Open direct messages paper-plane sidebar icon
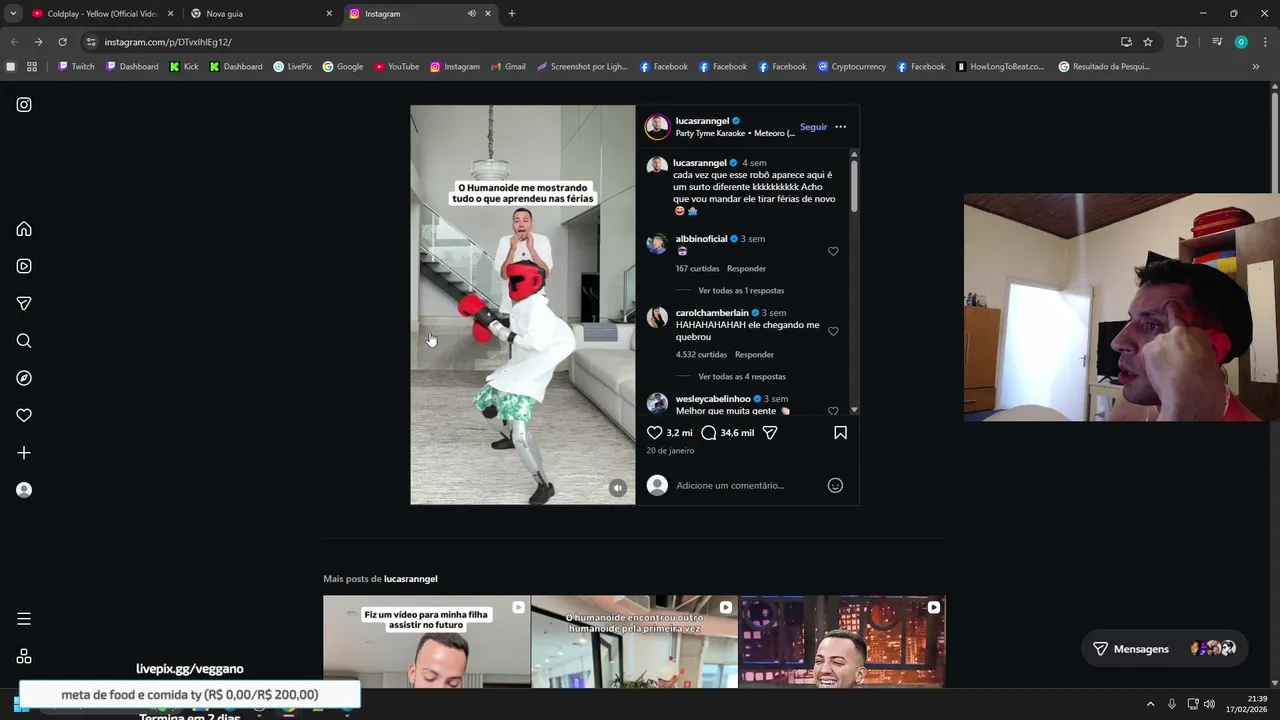Screen dimensions: 1280x720 coord(24,303)
